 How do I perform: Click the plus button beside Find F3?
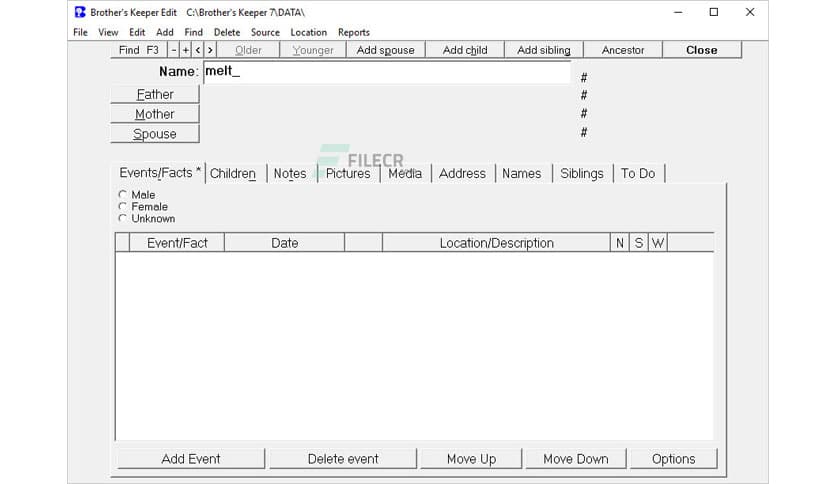tap(186, 50)
